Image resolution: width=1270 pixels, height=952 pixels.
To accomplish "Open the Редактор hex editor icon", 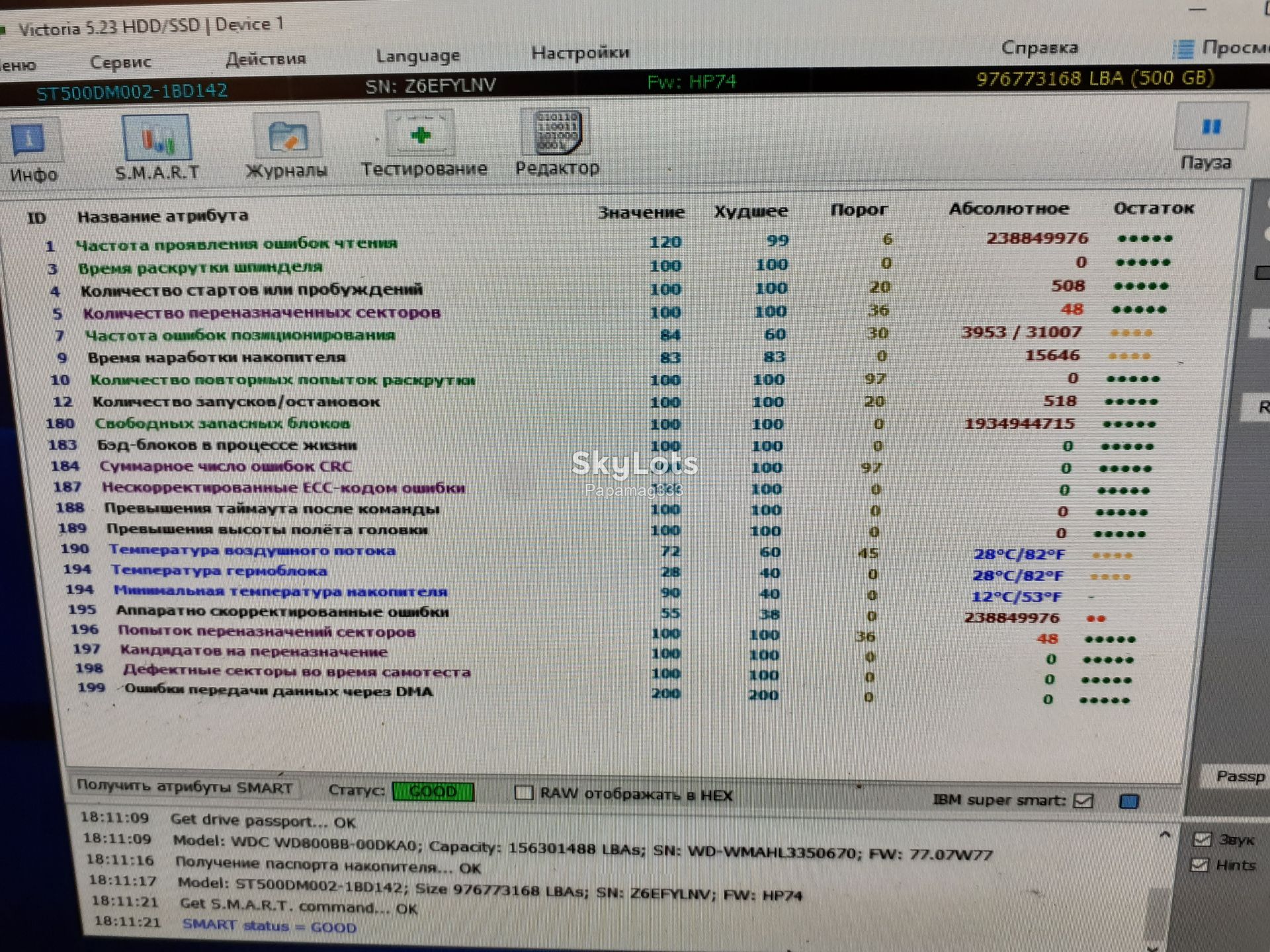I will click(556, 132).
